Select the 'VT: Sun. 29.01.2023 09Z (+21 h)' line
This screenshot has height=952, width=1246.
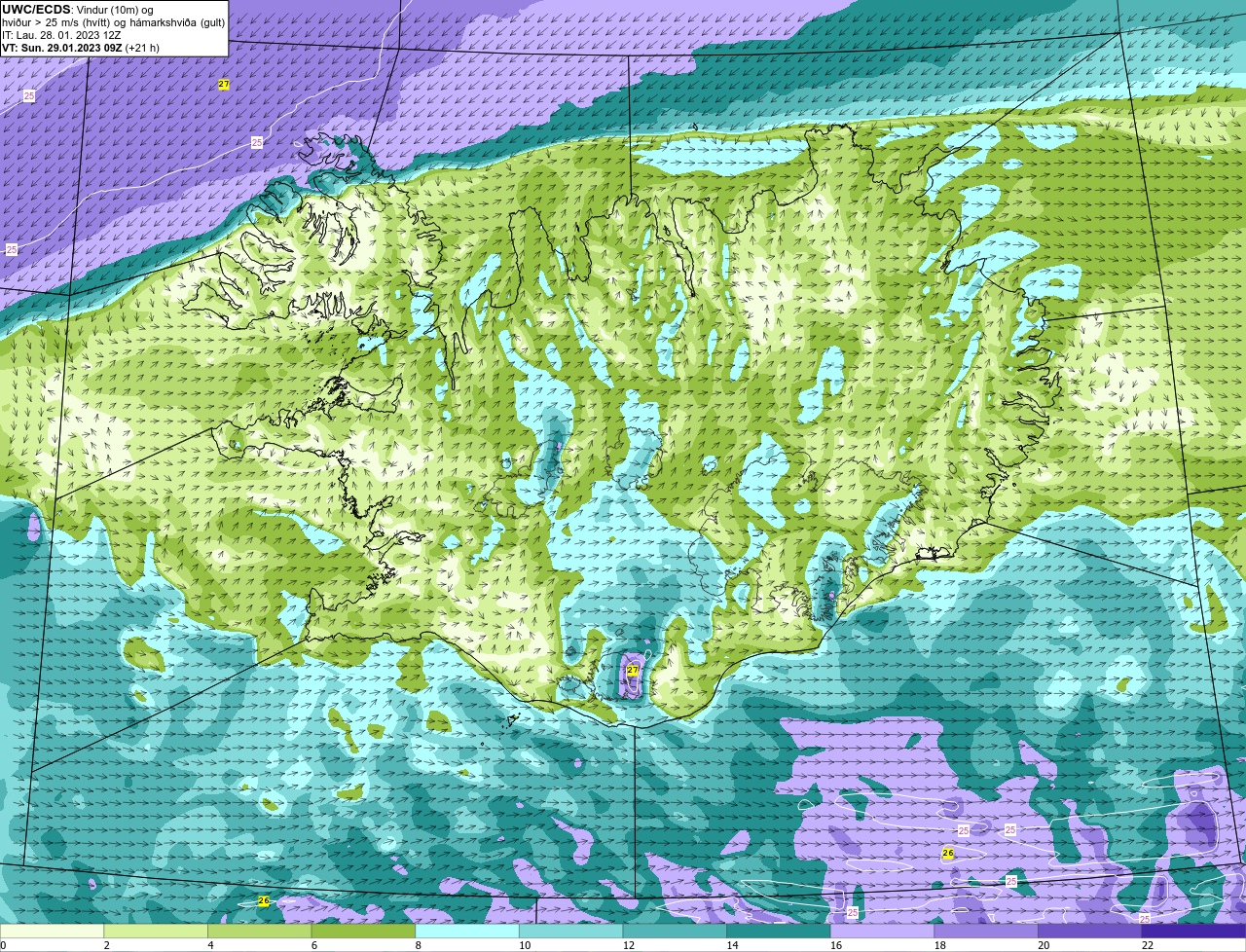81,48
